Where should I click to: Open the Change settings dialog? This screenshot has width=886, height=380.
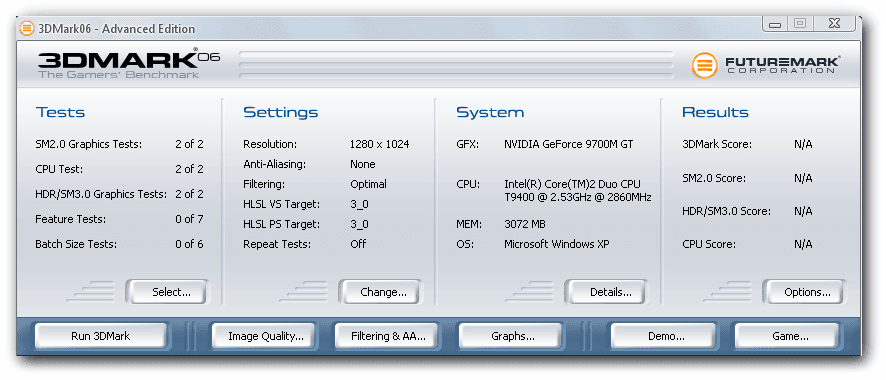(x=380, y=292)
